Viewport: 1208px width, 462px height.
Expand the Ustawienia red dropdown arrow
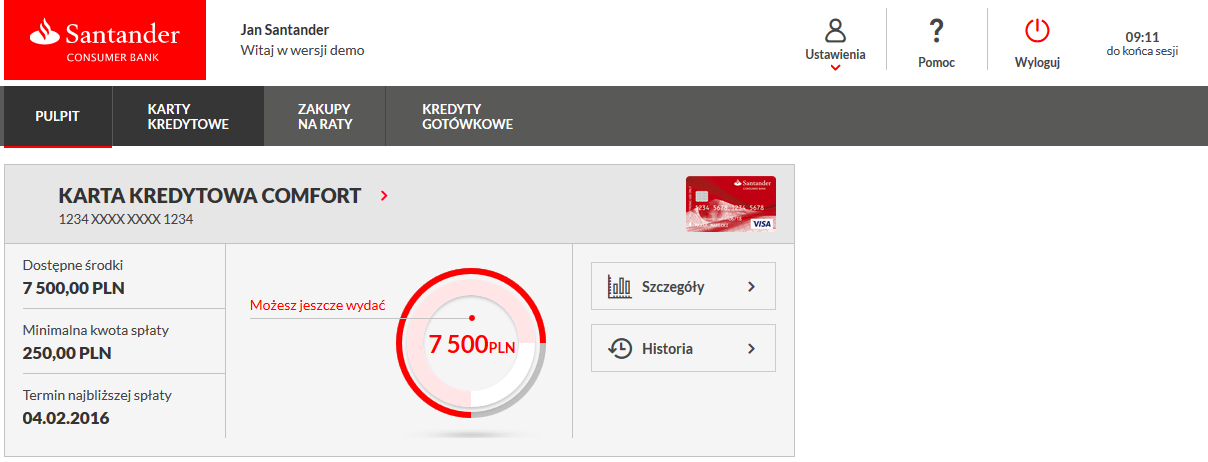[835, 68]
